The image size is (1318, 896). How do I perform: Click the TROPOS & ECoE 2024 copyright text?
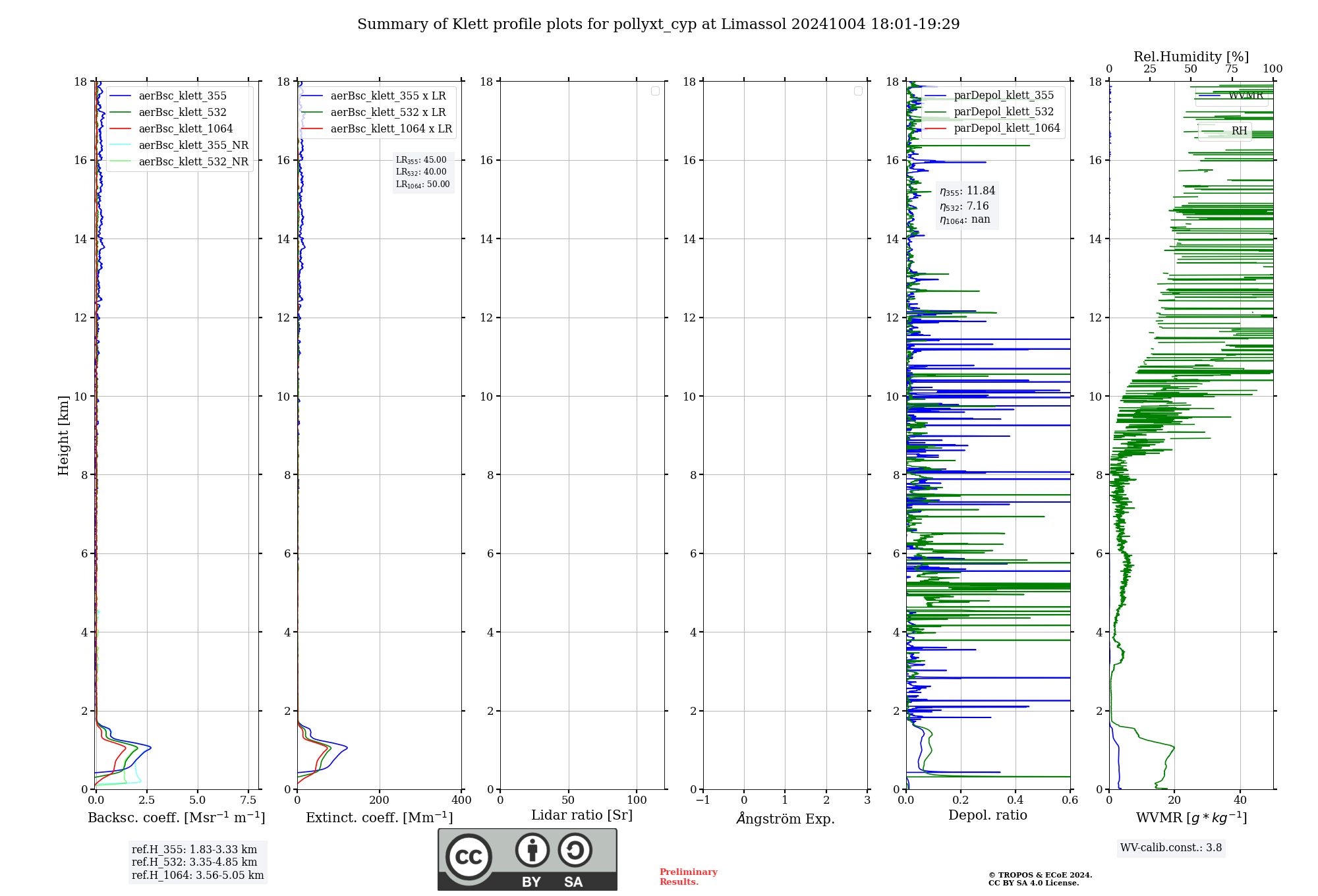click(x=1039, y=876)
